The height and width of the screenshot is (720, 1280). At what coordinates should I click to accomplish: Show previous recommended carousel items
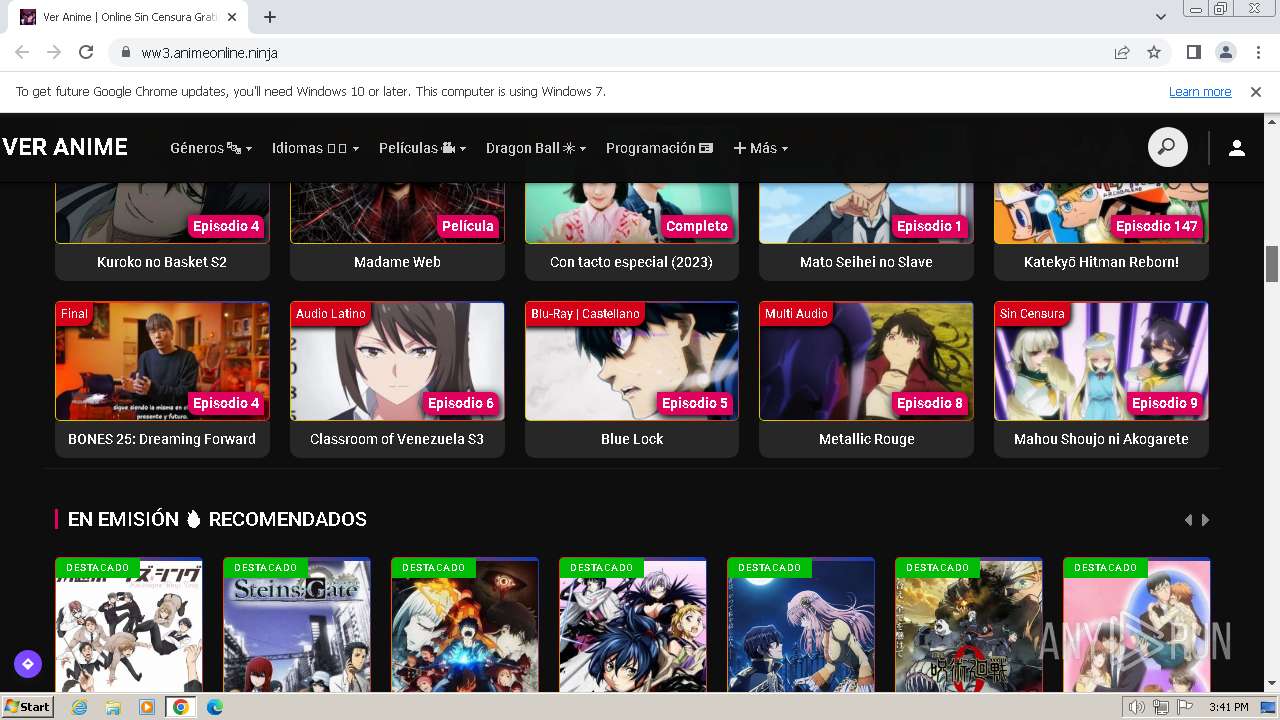[x=1188, y=520]
